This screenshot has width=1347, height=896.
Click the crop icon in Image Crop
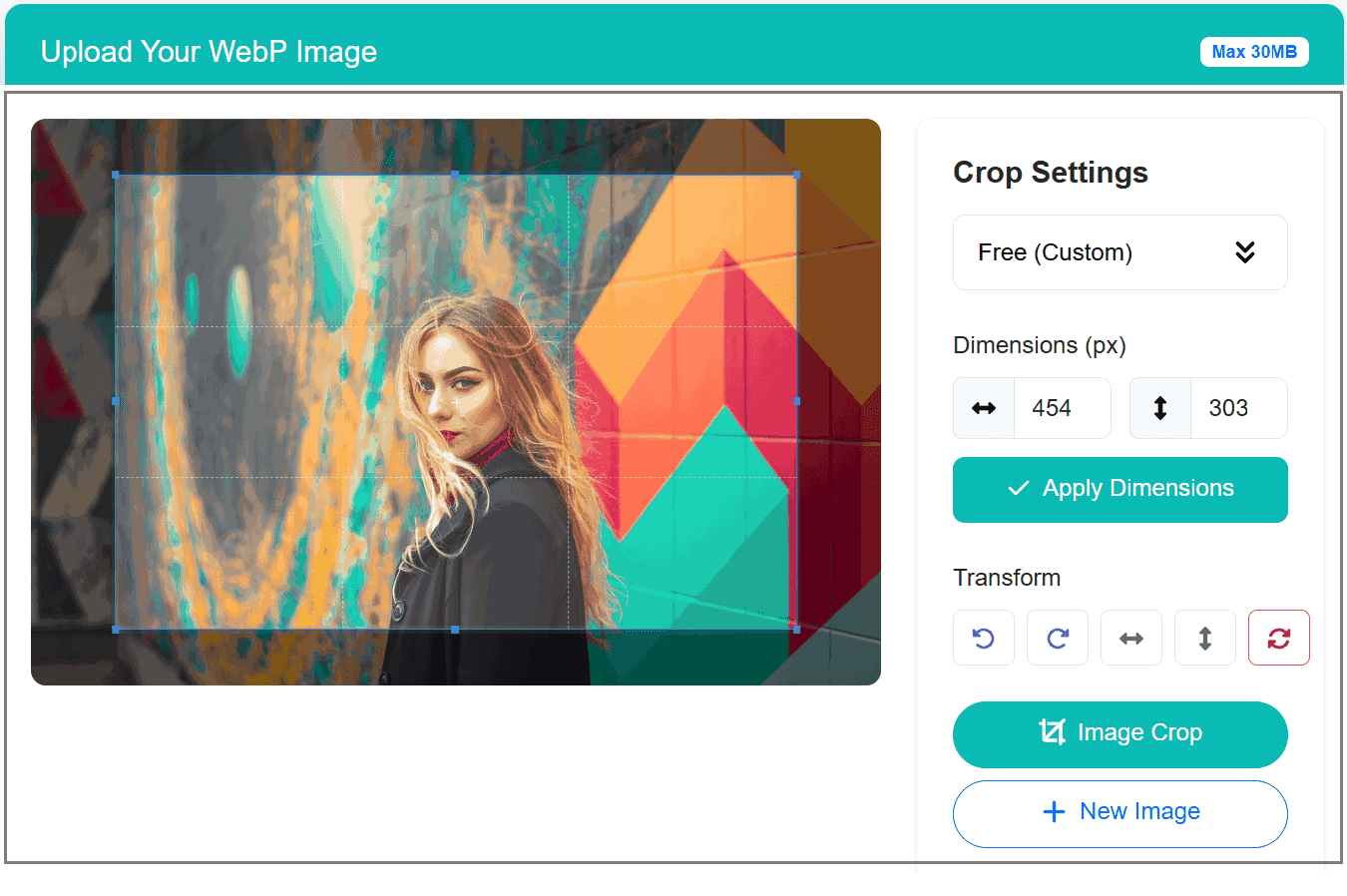tap(1052, 732)
